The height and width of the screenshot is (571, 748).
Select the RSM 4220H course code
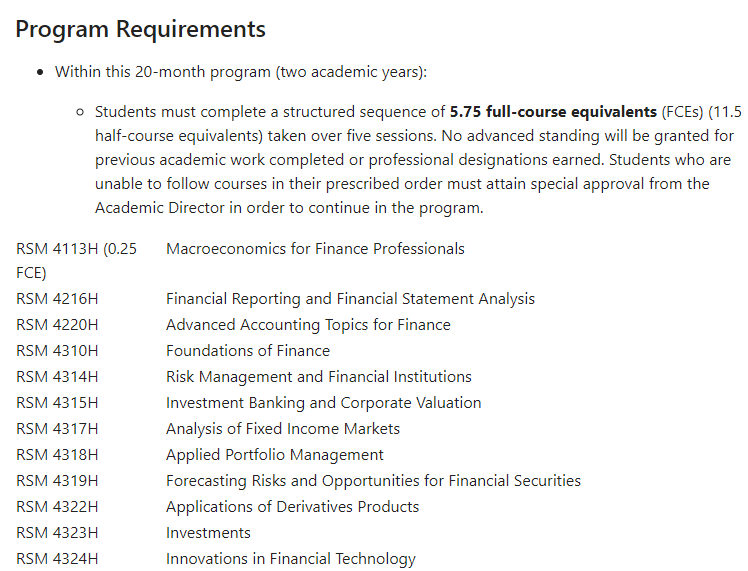[x=57, y=325]
